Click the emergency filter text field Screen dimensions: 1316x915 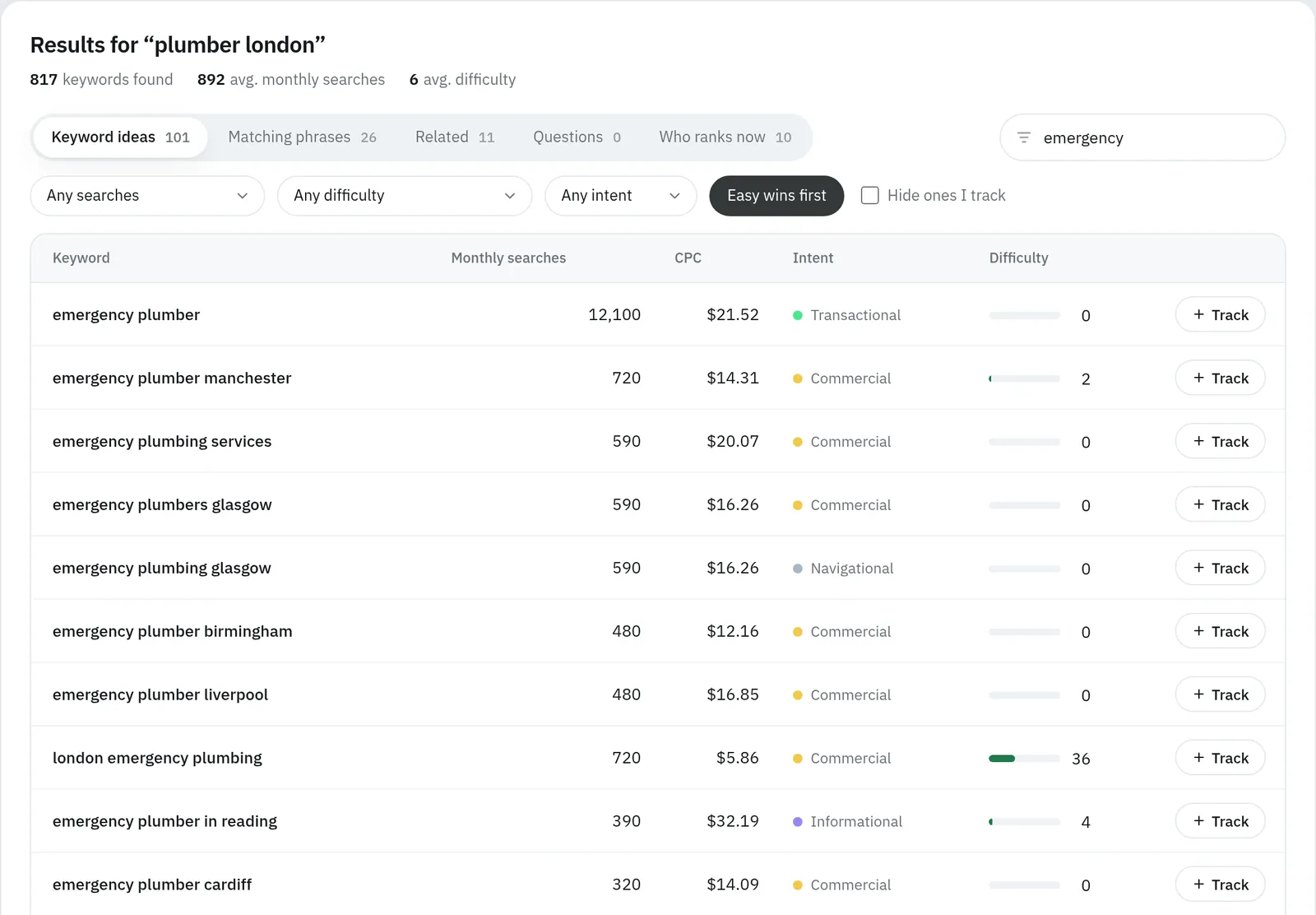click(1143, 137)
